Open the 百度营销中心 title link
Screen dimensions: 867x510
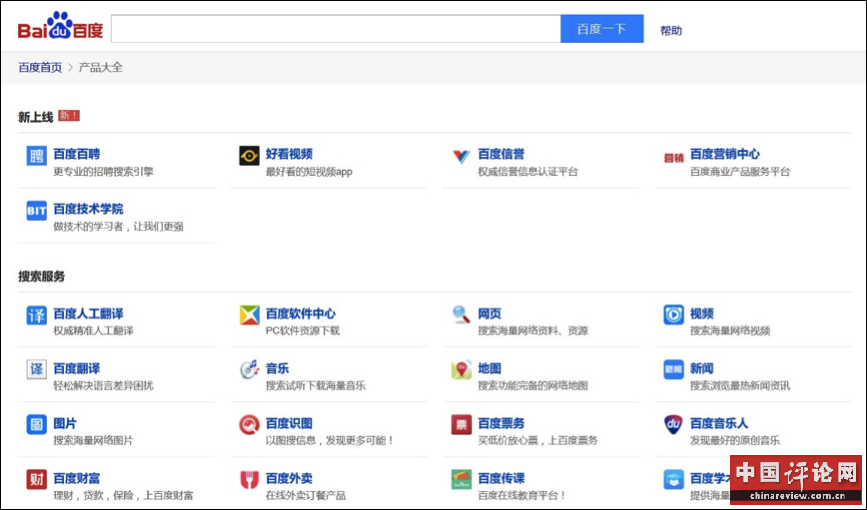coord(725,154)
